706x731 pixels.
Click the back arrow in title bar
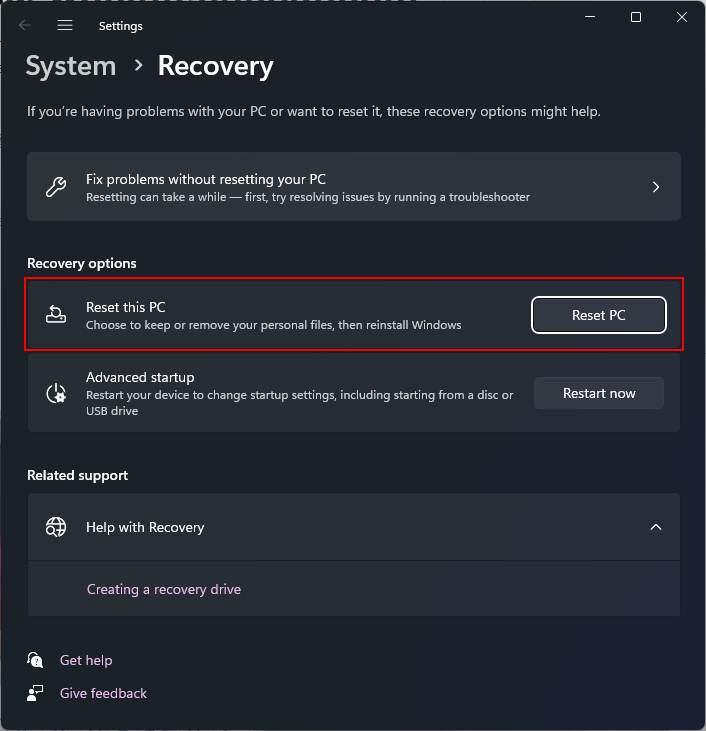(25, 25)
